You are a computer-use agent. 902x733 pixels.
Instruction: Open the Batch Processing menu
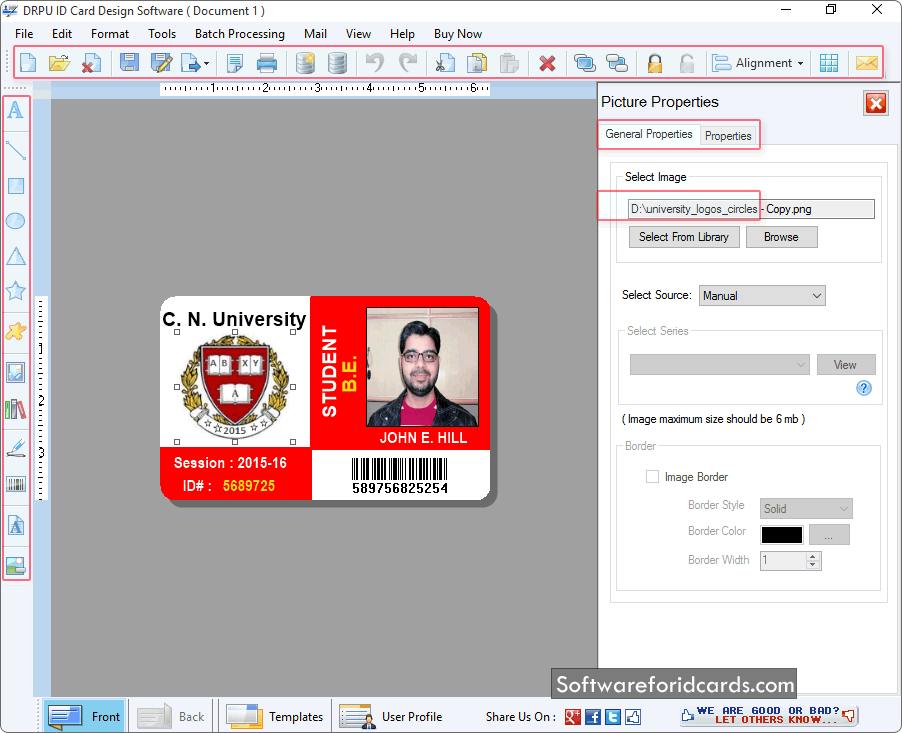click(240, 34)
